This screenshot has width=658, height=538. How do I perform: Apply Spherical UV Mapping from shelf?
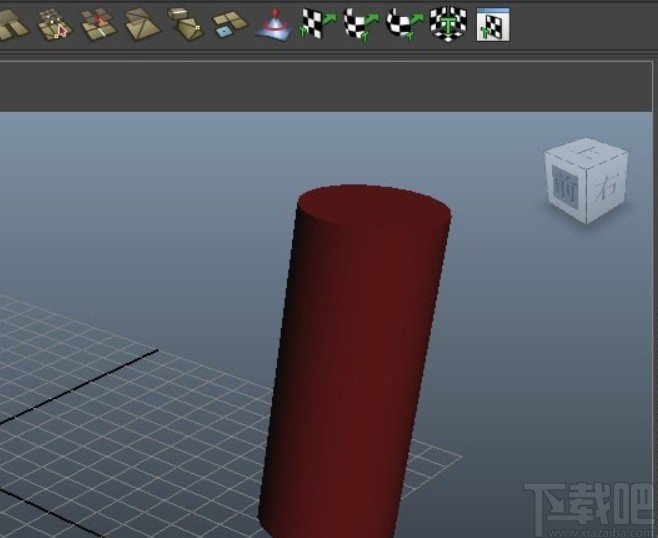pyautogui.click(x=405, y=25)
